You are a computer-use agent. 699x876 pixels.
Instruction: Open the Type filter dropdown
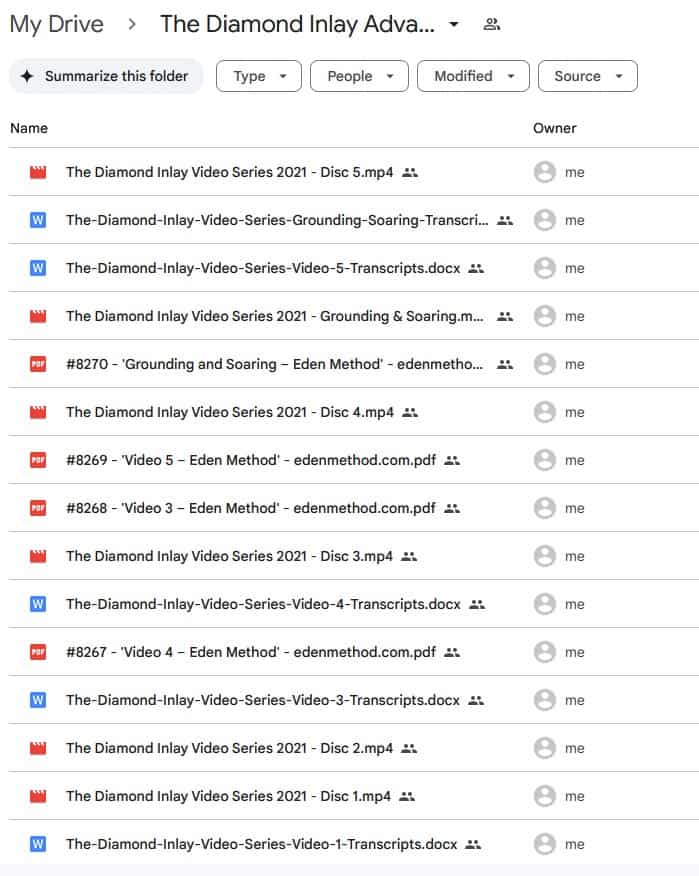(258, 76)
